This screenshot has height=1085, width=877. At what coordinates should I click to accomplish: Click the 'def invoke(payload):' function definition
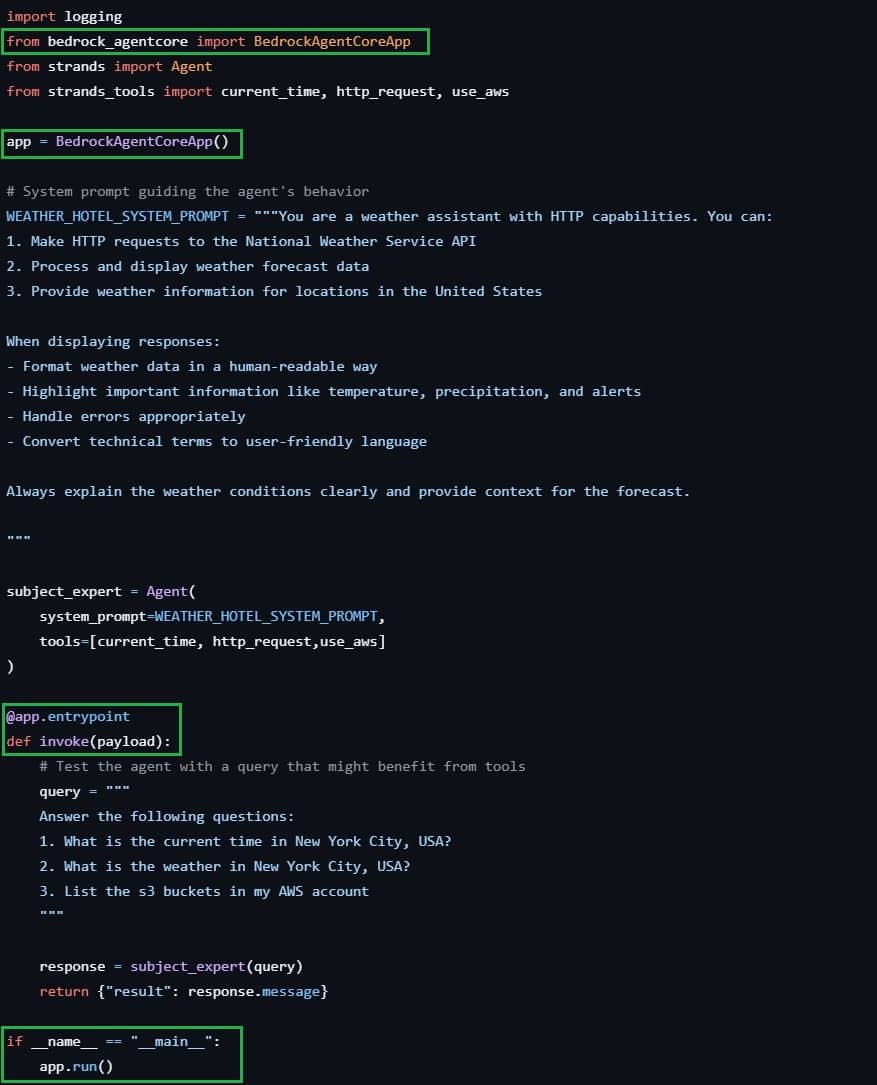click(x=88, y=742)
